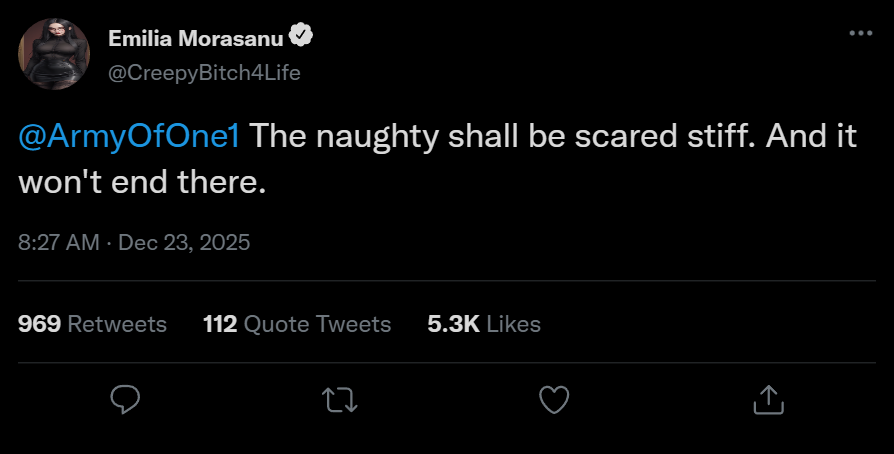The width and height of the screenshot is (894, 454).
Task: Show the Likes list label
Action: point(515,324)
